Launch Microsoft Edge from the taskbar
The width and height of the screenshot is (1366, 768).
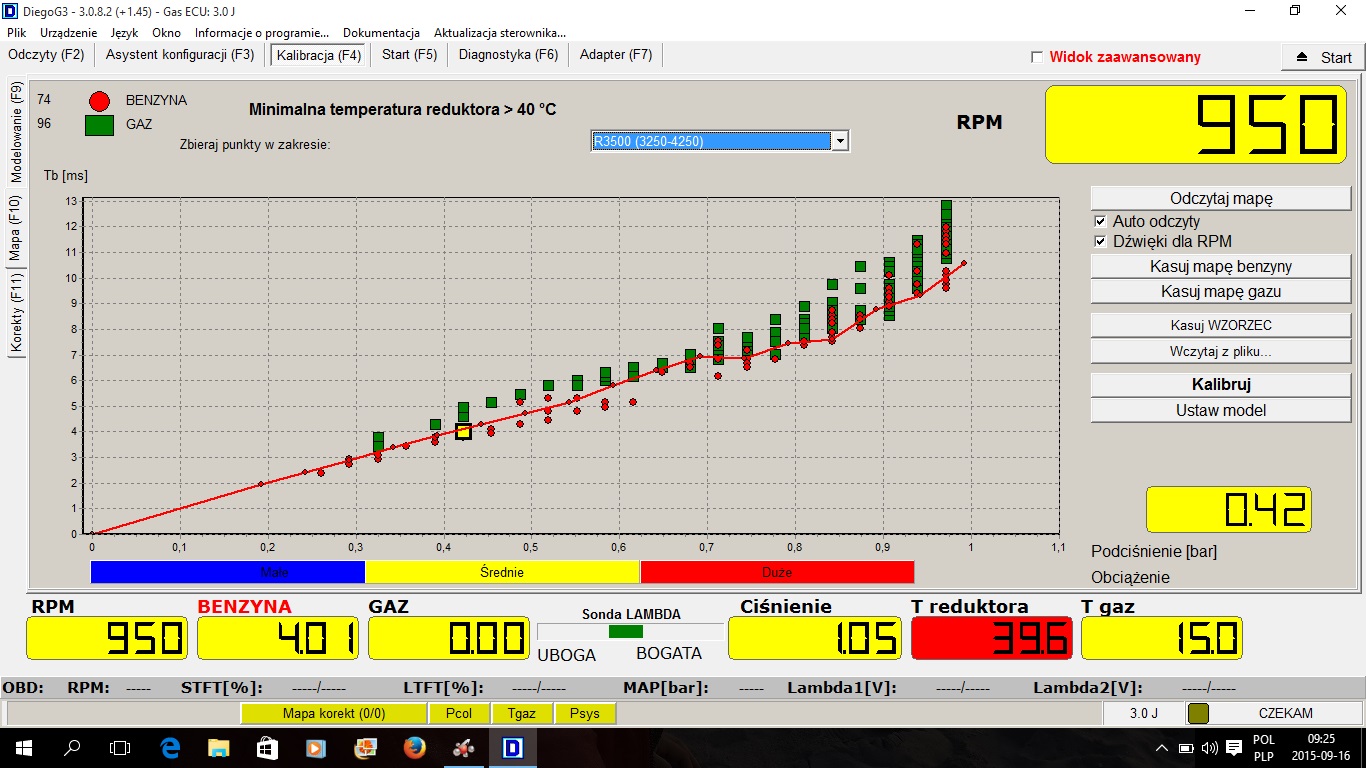point(170,747)
